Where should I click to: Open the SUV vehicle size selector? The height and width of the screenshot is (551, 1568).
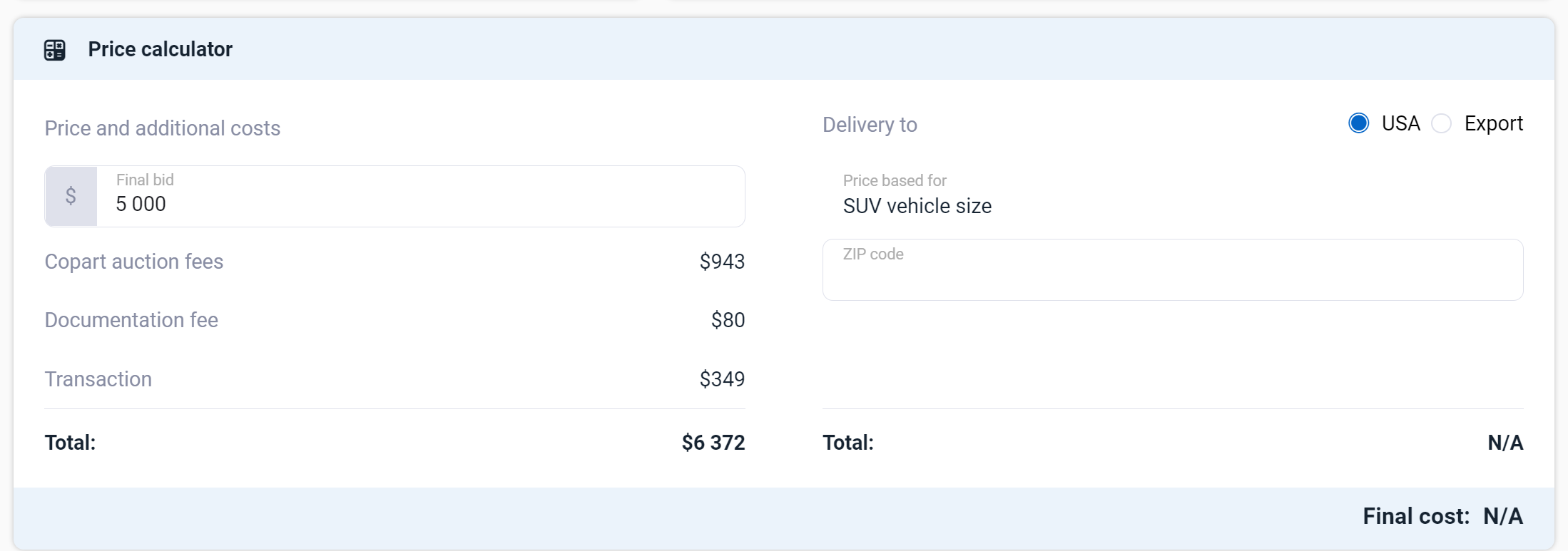tap(917, 206)
